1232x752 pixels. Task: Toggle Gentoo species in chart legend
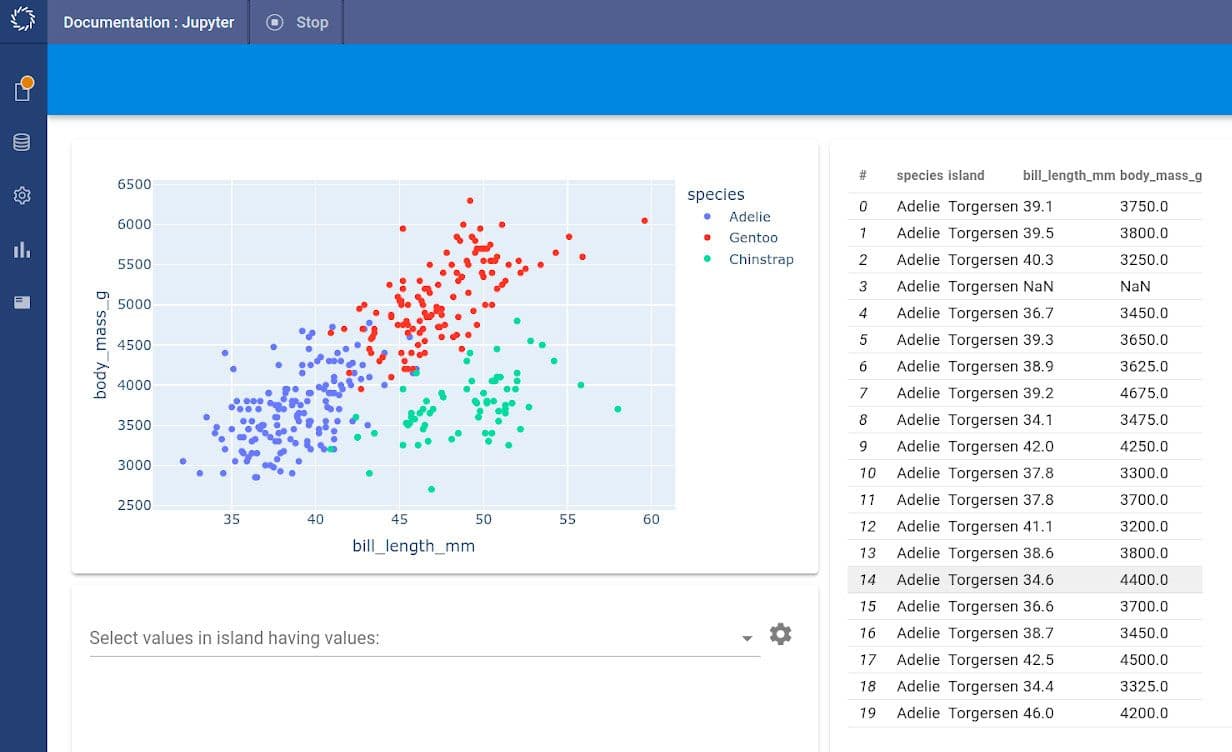752,238
